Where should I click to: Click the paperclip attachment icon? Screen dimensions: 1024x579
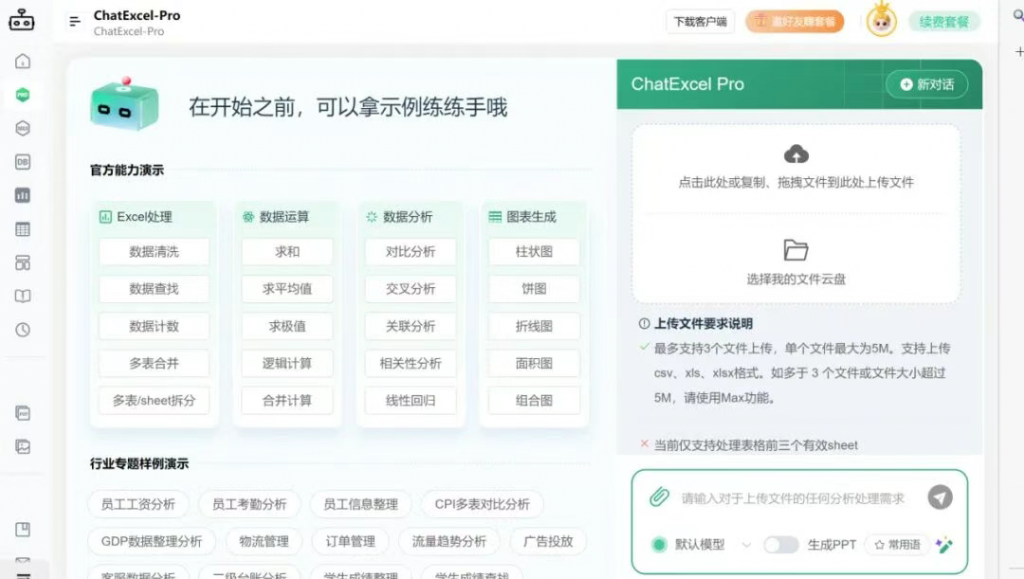click(658, 497)
